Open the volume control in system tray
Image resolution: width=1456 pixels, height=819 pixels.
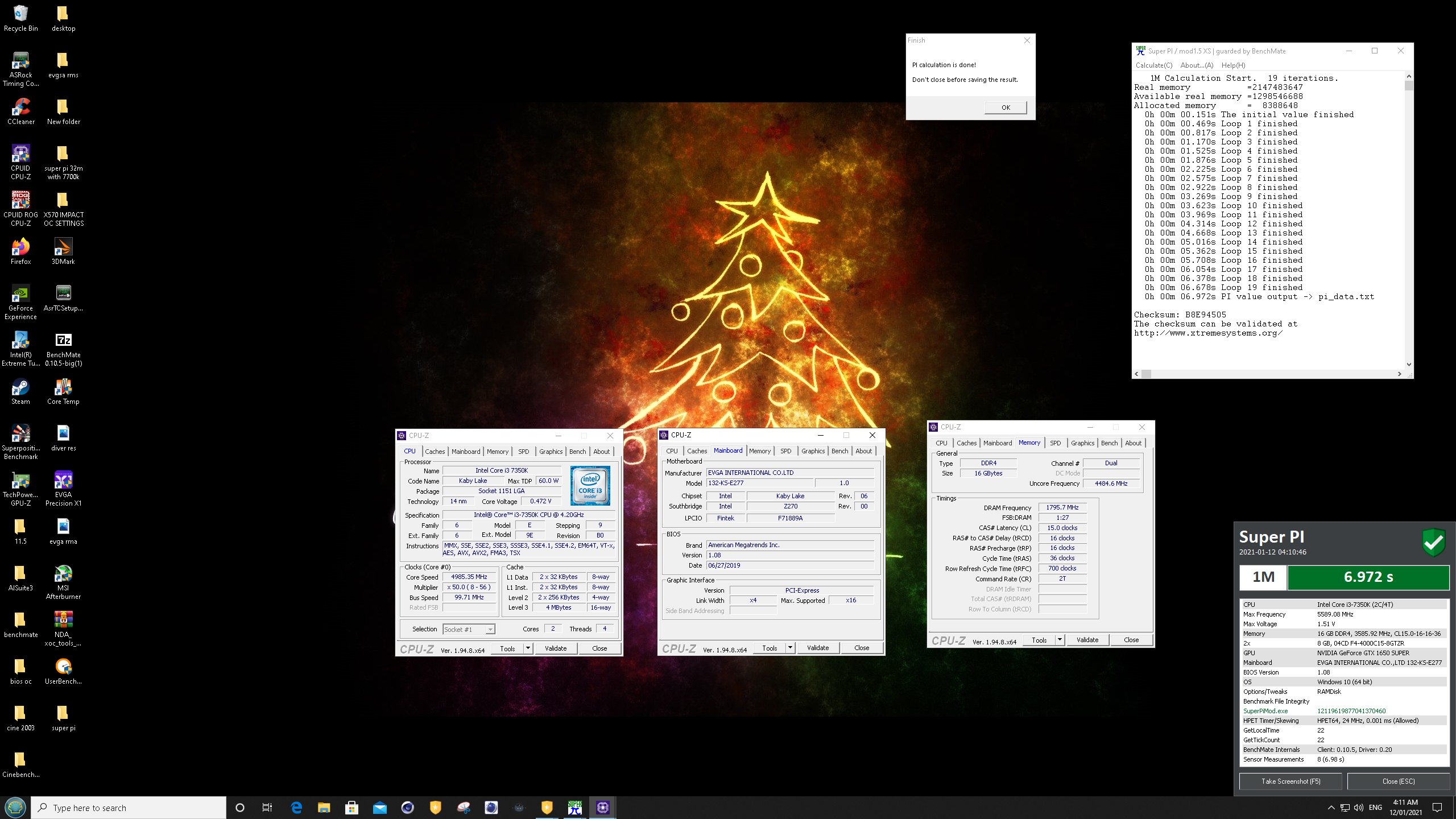click(1359, 808)
